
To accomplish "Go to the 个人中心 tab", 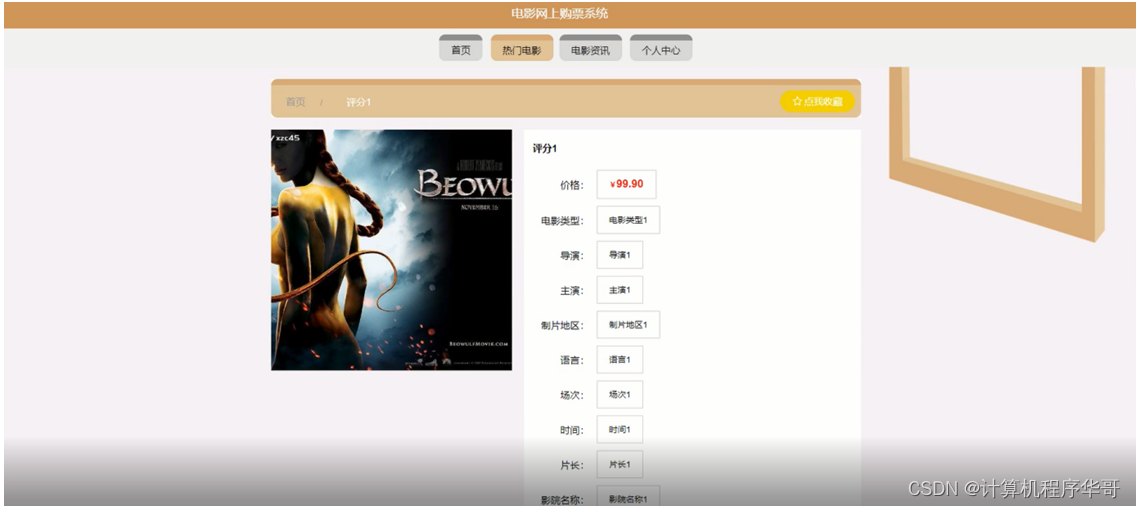I will tap(661, 49).
